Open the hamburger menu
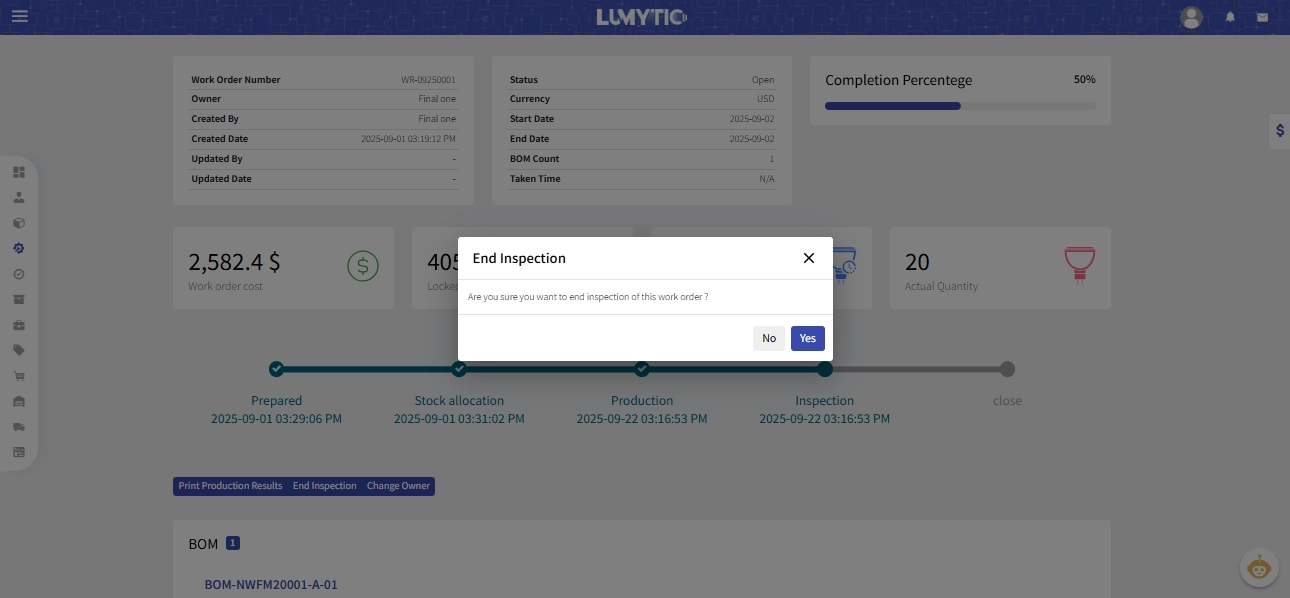The height and width of the screenshot is (598, 1290). (x=20, y=17)
